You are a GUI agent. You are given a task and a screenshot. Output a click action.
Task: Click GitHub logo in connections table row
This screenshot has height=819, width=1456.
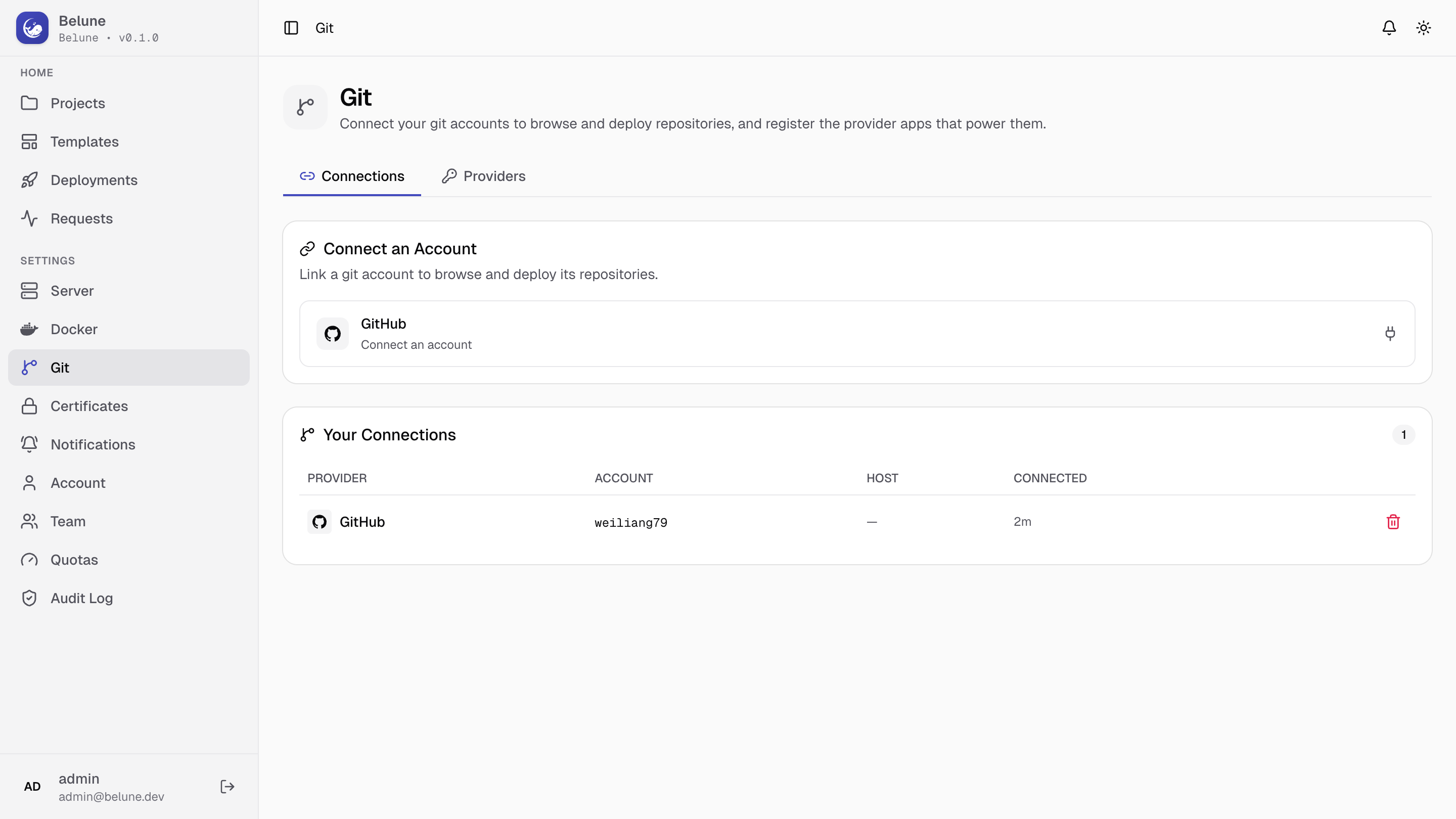tap(320, 522)
